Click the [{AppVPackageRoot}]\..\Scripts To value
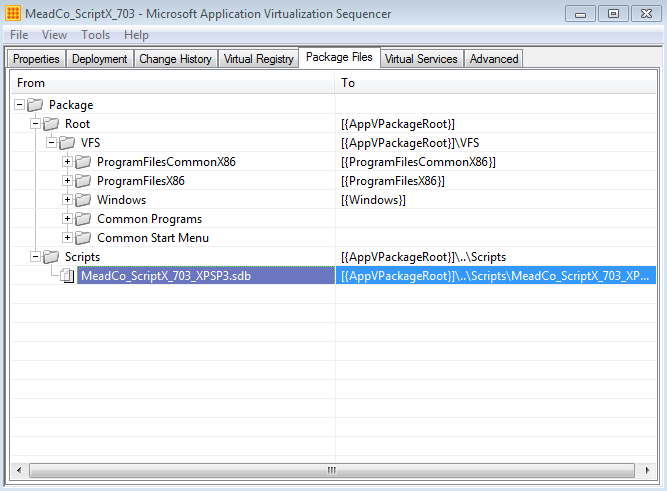The width and height of the screenshot is (667, 491). pos(423,257)
